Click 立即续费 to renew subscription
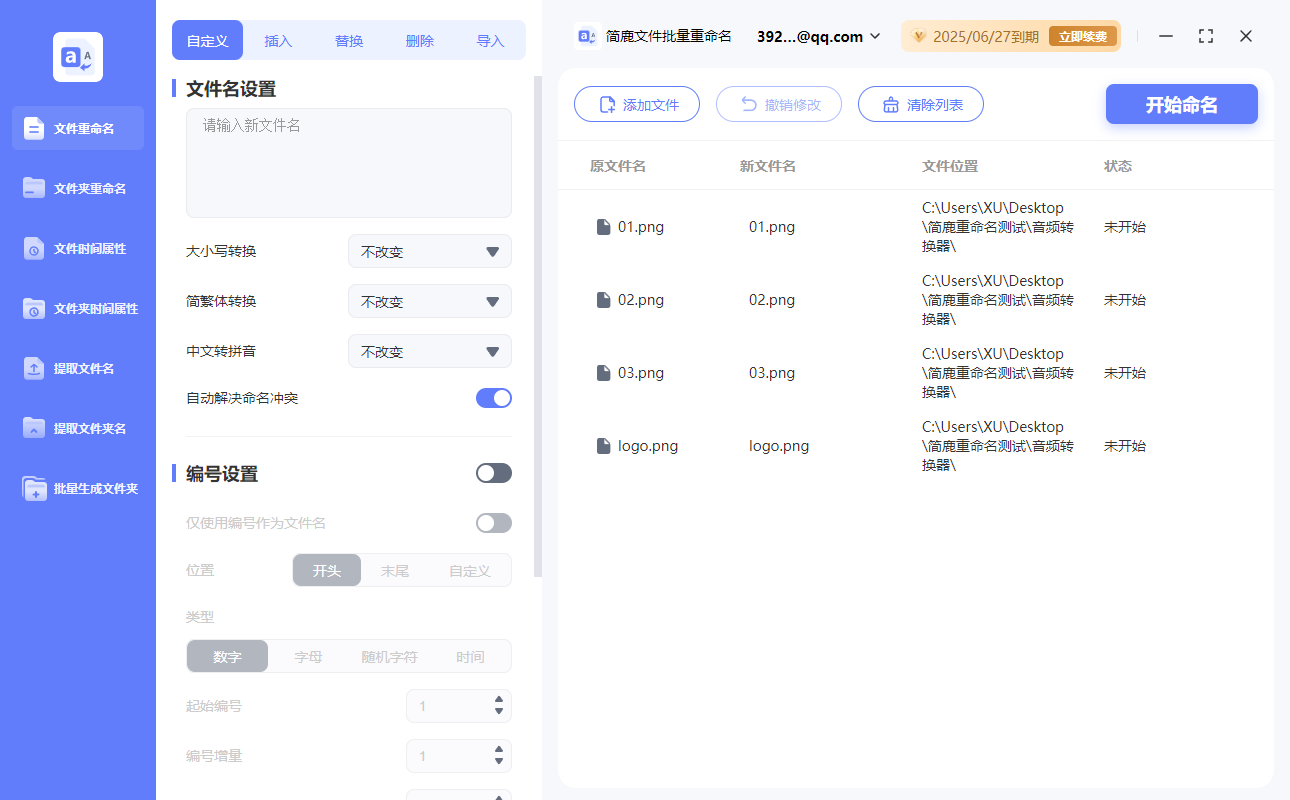 [1083, 36]
